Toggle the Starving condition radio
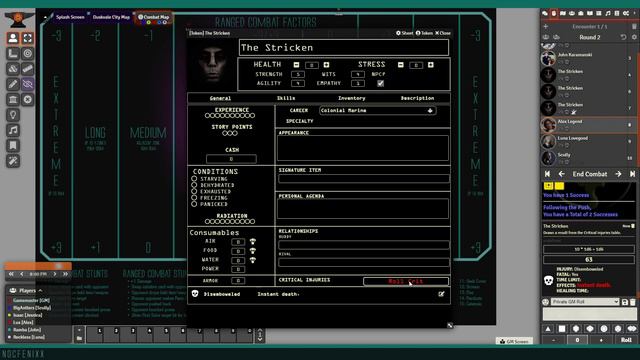Image resolution: width=640 pixels, height=360 pixels. pyautogui.click(x=194, y=179)
